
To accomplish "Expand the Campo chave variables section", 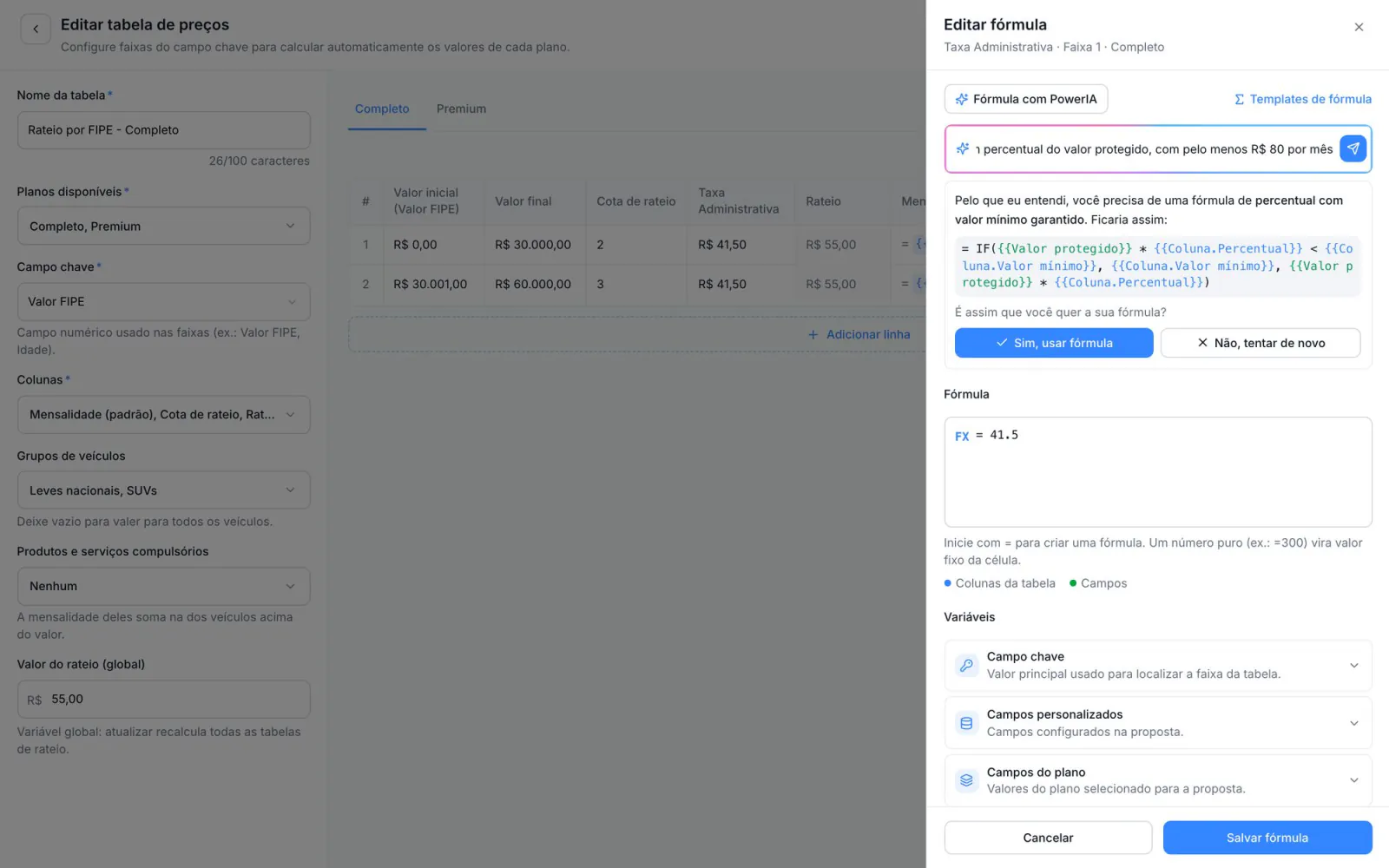I will (1158, 666).
